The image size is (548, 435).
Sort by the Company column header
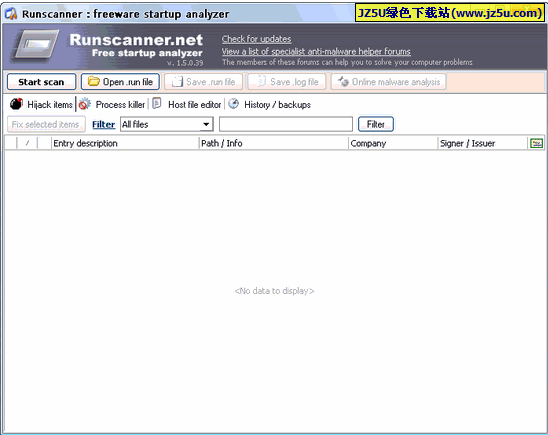click(x=393, y=143)
